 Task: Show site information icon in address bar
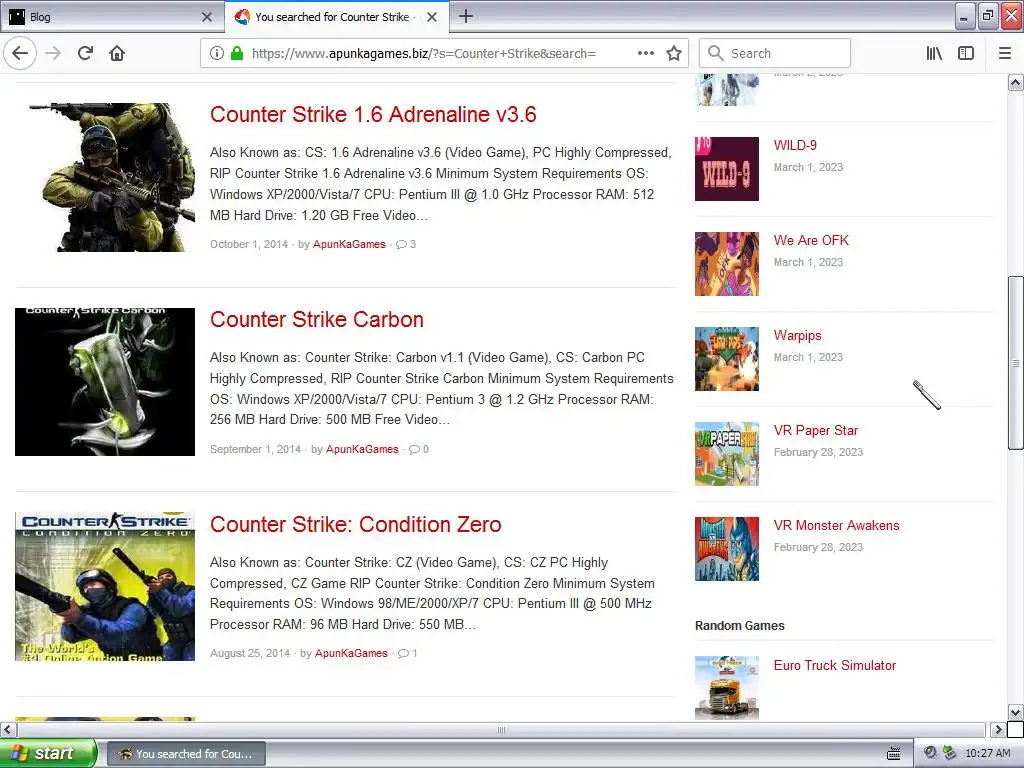217,54
